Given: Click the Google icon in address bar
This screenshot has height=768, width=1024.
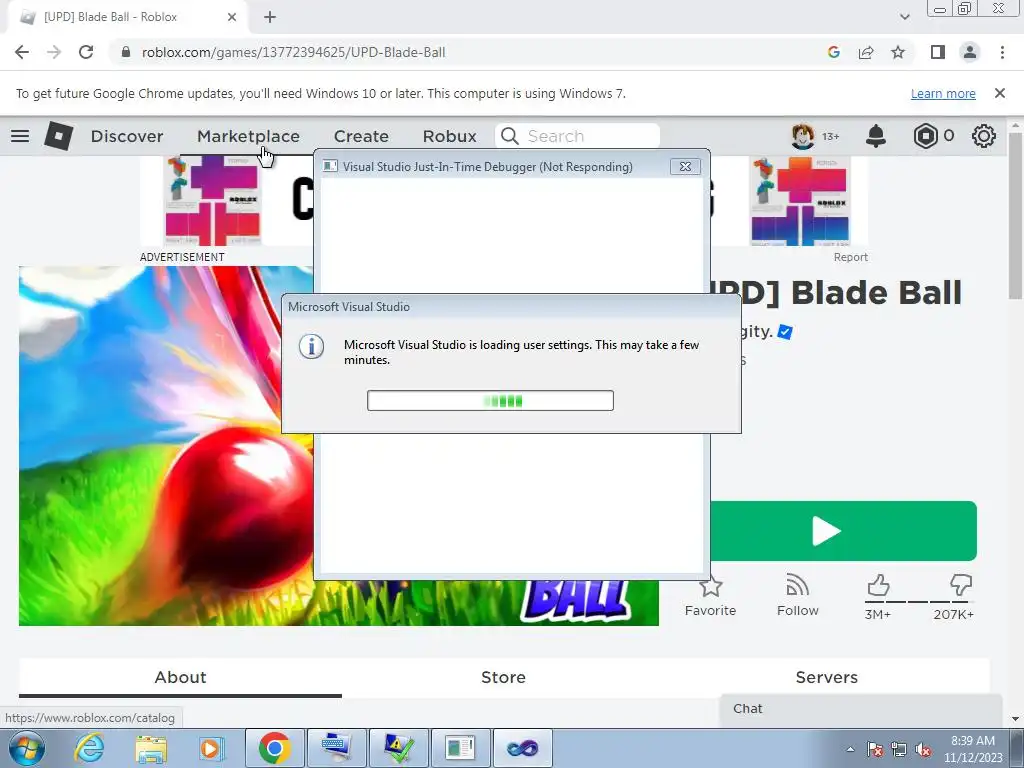Looking at the screenshot, I should pos(833,52).
